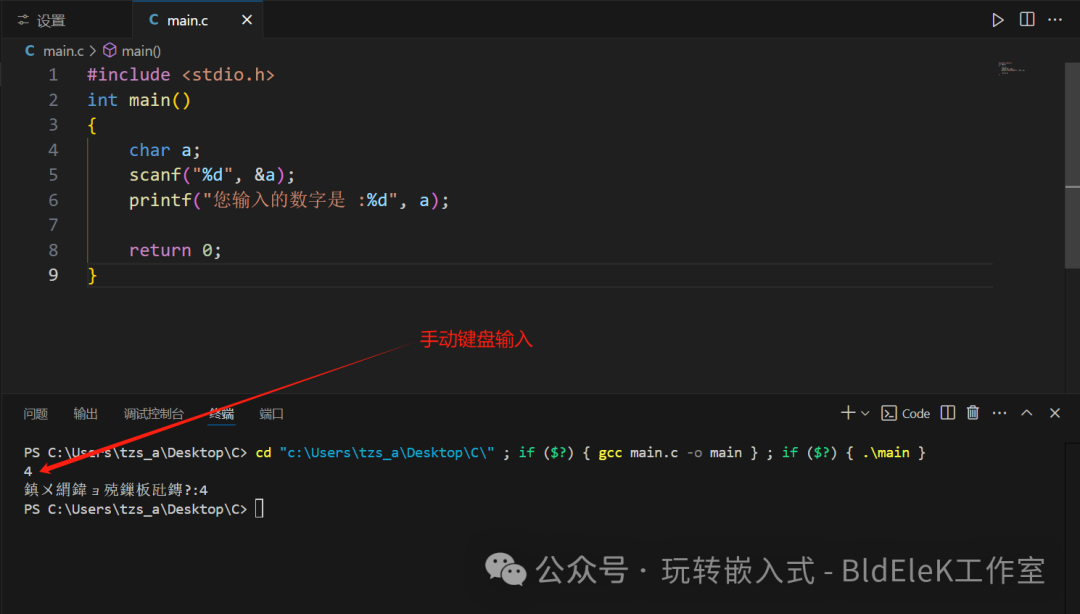This screenshot has width=1080, height=614.
Task: Open the 输出 panel tab
Action: tap(85, 413)
